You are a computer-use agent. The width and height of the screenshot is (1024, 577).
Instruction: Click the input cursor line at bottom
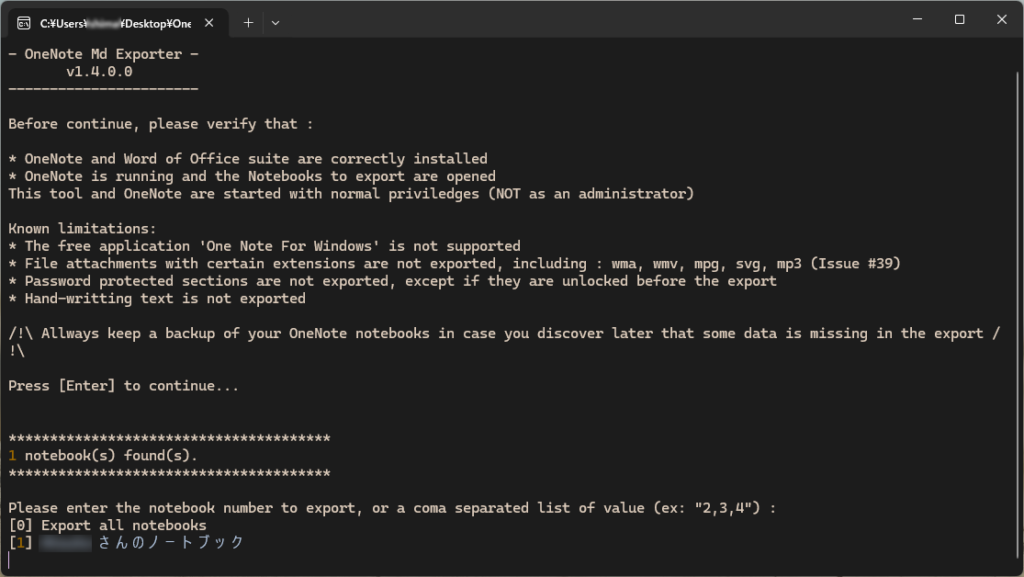[10, 560]
